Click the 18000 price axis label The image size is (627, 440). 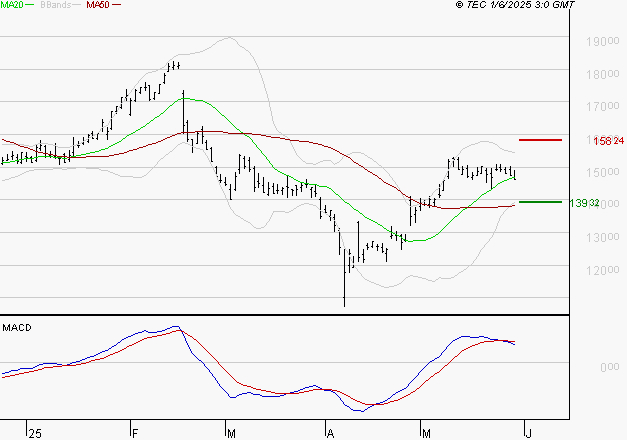click(x=599, y=75)
